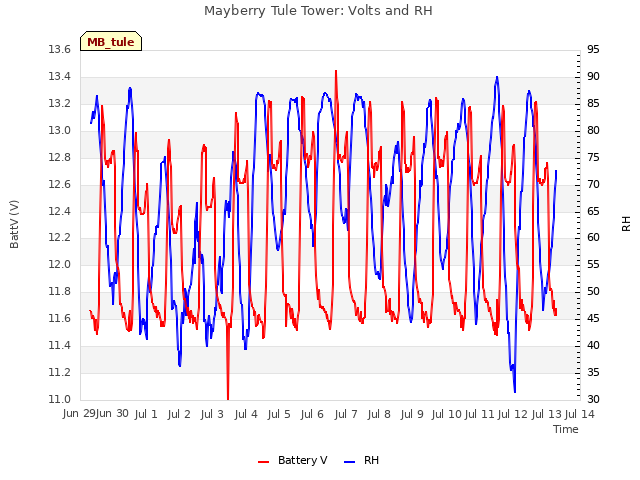This screenshot has height=480, width=640.
Task: Click the Jul 6 date tick label
Action: pos(312,414)
